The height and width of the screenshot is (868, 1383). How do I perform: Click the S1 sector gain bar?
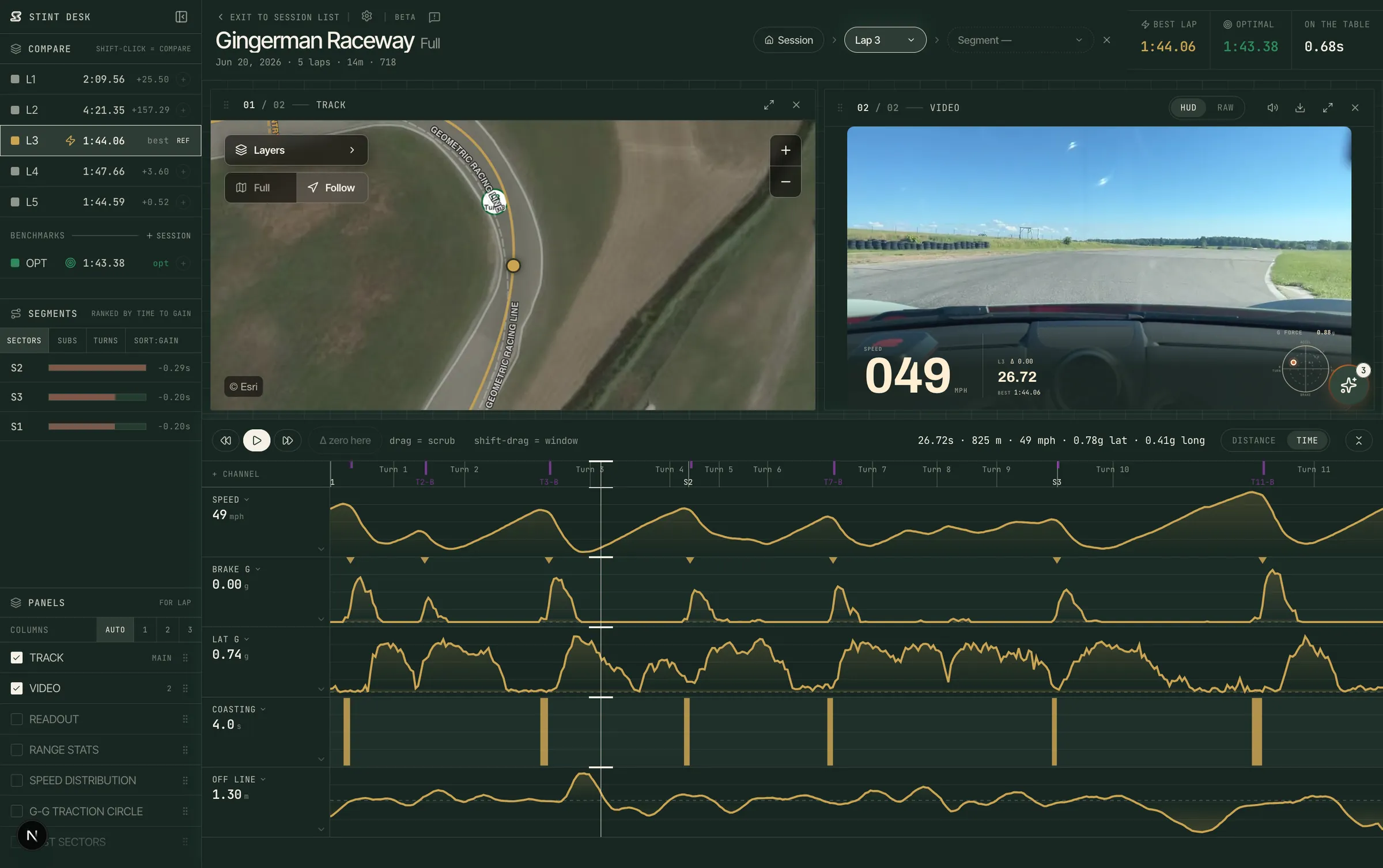click(x=97, y=427)
